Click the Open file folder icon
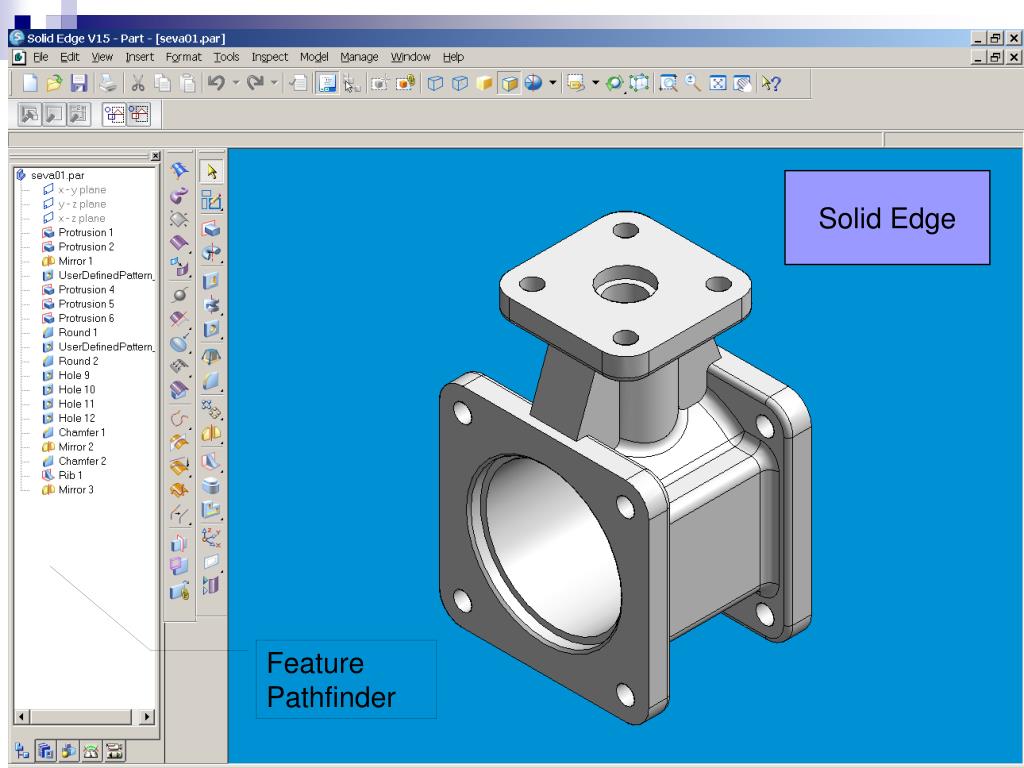Screen dimensions: 1024x768 coord(55,83)
